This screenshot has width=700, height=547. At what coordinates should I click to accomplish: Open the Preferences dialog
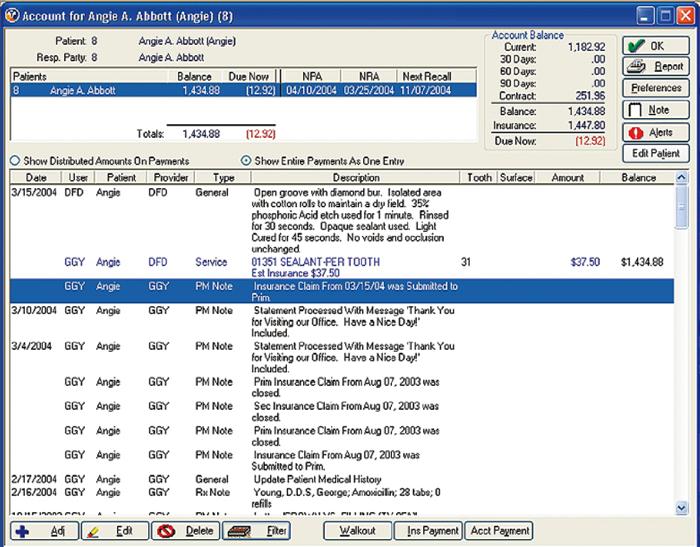point(655,89)
